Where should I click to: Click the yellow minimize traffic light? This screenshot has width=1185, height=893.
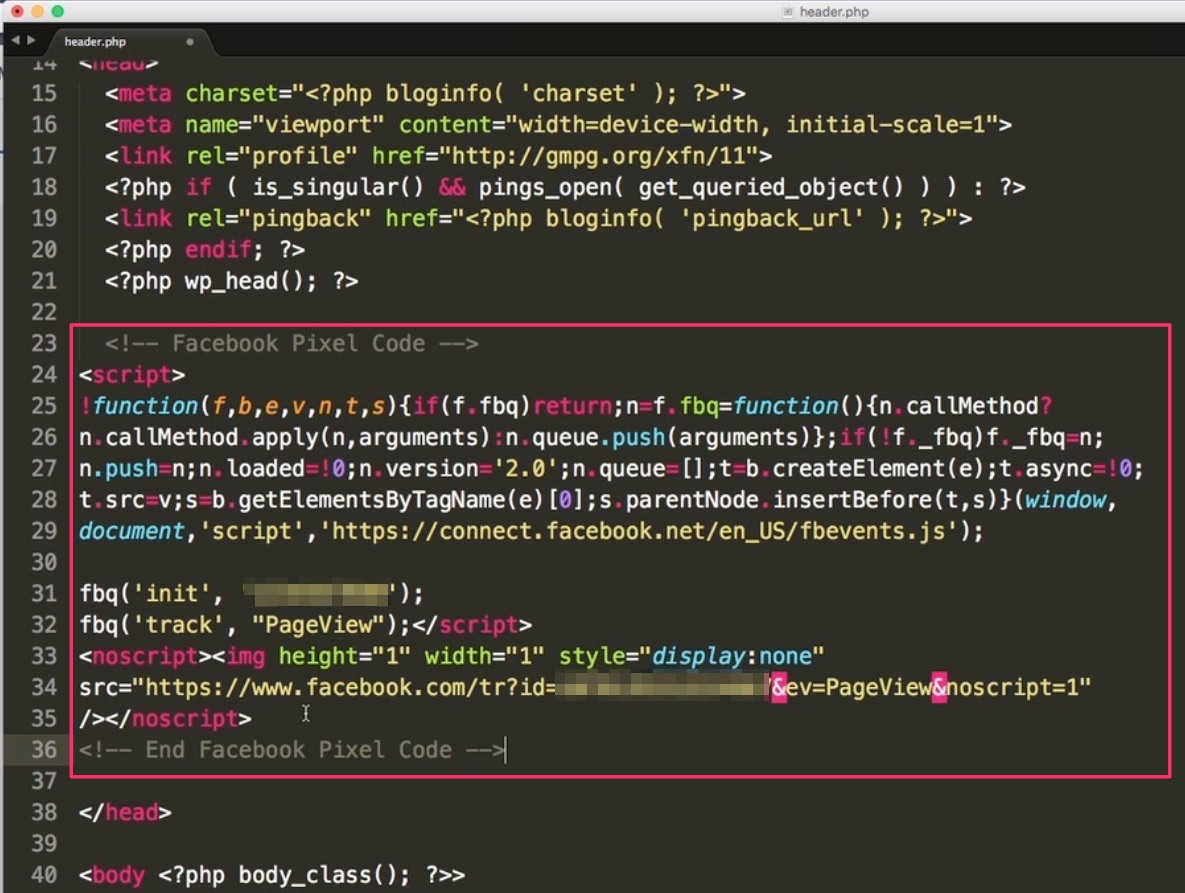click(x=38, y=12)
